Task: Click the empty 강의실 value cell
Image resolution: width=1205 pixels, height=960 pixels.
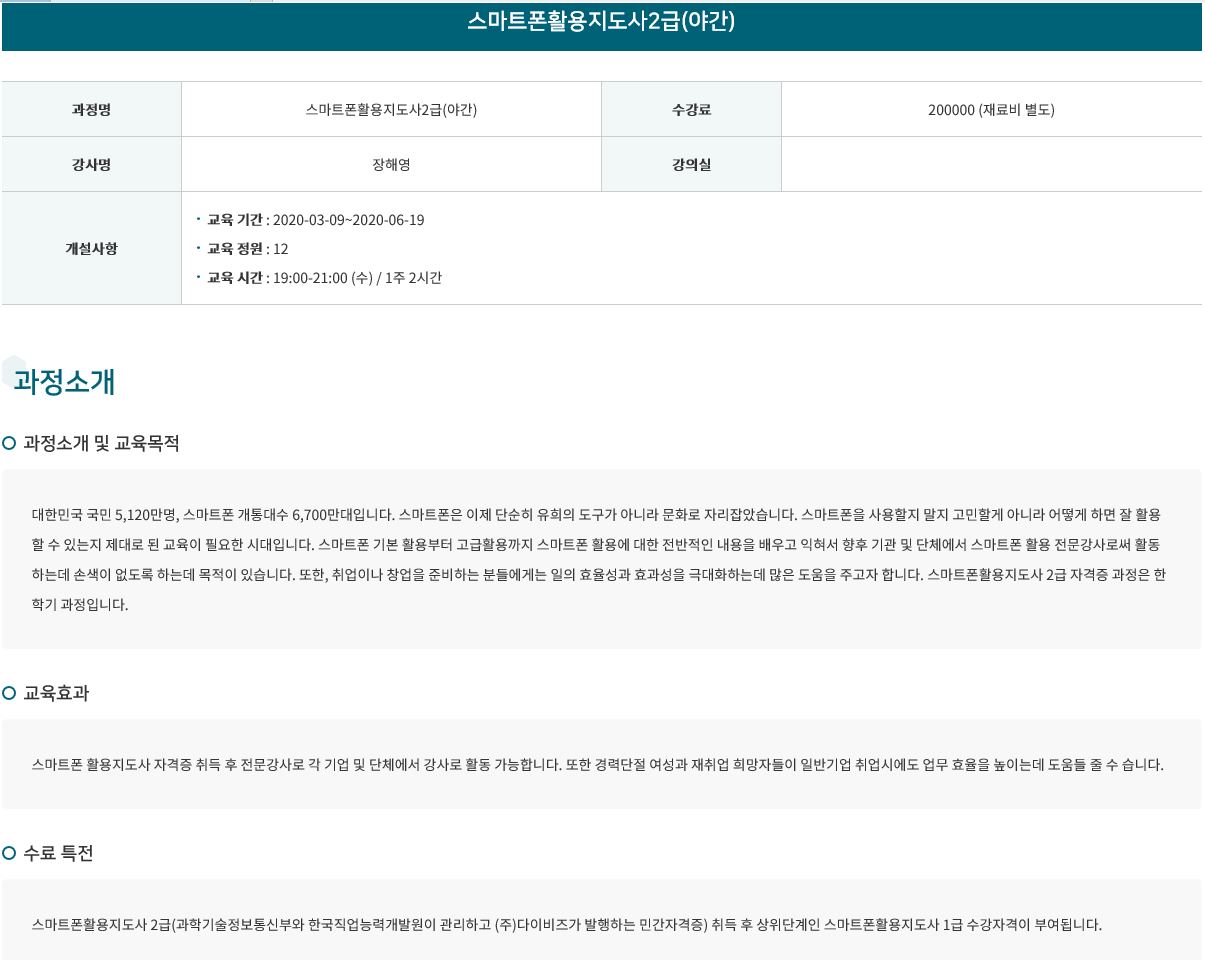Action: coord(991,165)
